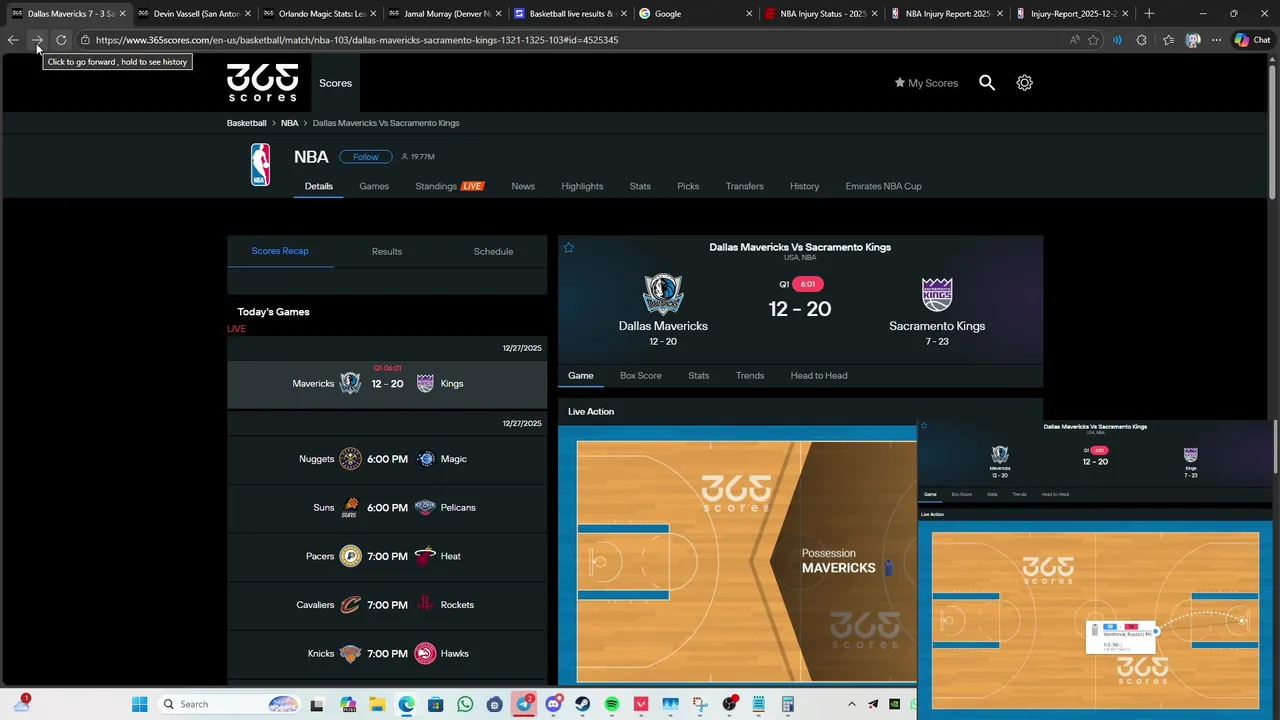Viewport: 1280px width, 720px height.
Task: Follow the NBA league
Action: point(365,157)
